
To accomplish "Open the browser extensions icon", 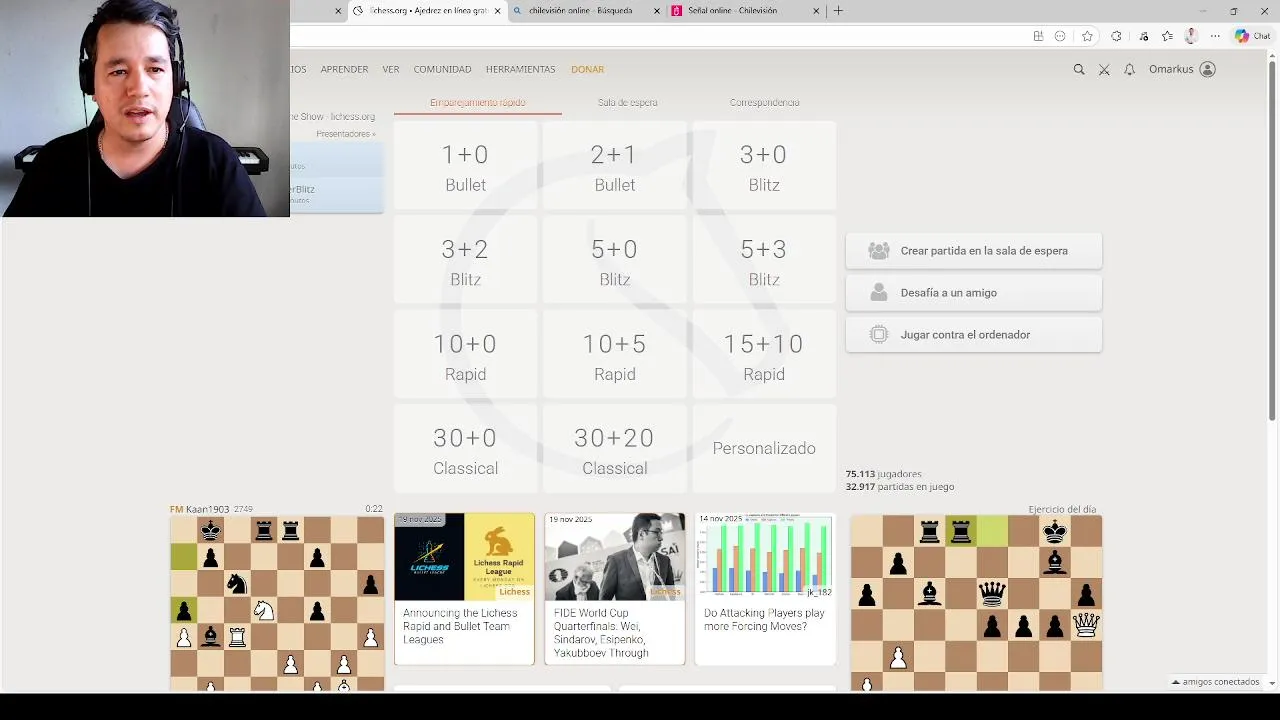I will pyautogui.click(x=1116, y=36).
